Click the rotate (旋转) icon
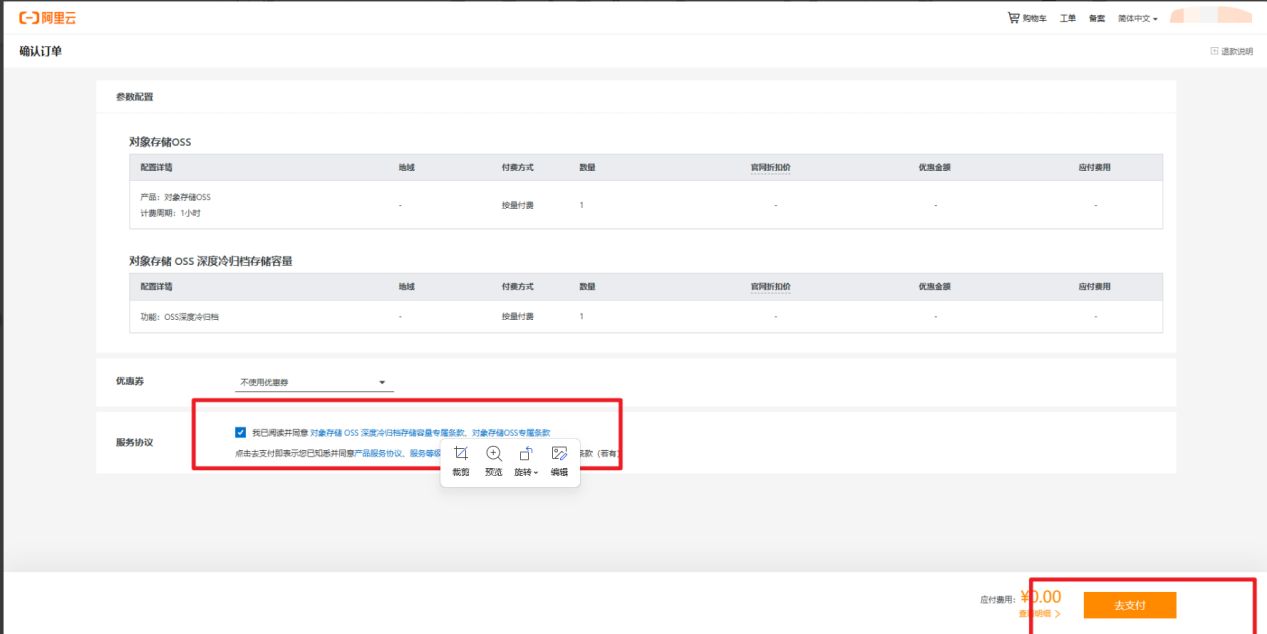This screenshot has width=1267, height=634. click(x=526, y=453)
